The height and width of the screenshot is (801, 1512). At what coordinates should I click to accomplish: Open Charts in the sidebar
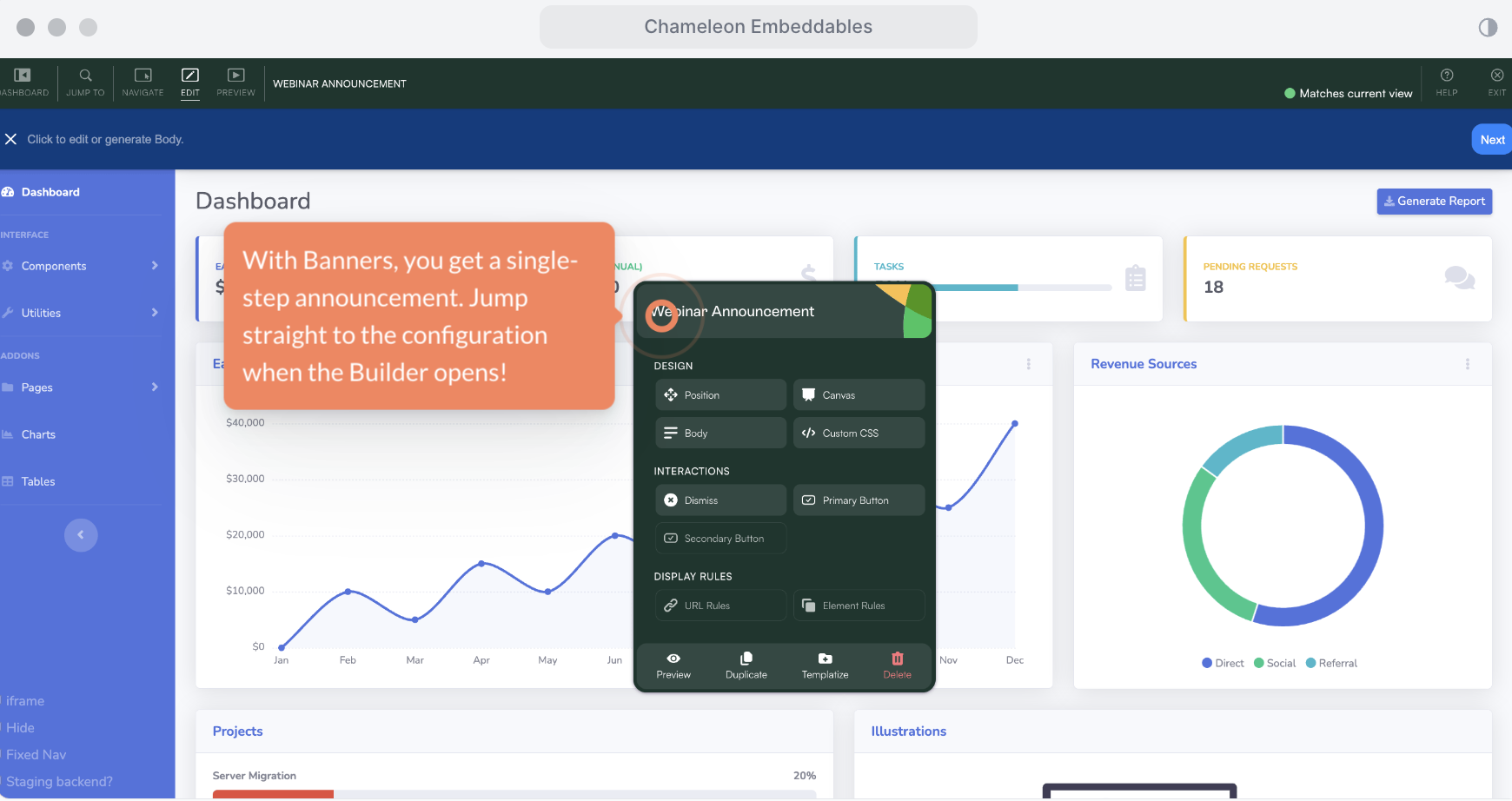coord(38,434)
